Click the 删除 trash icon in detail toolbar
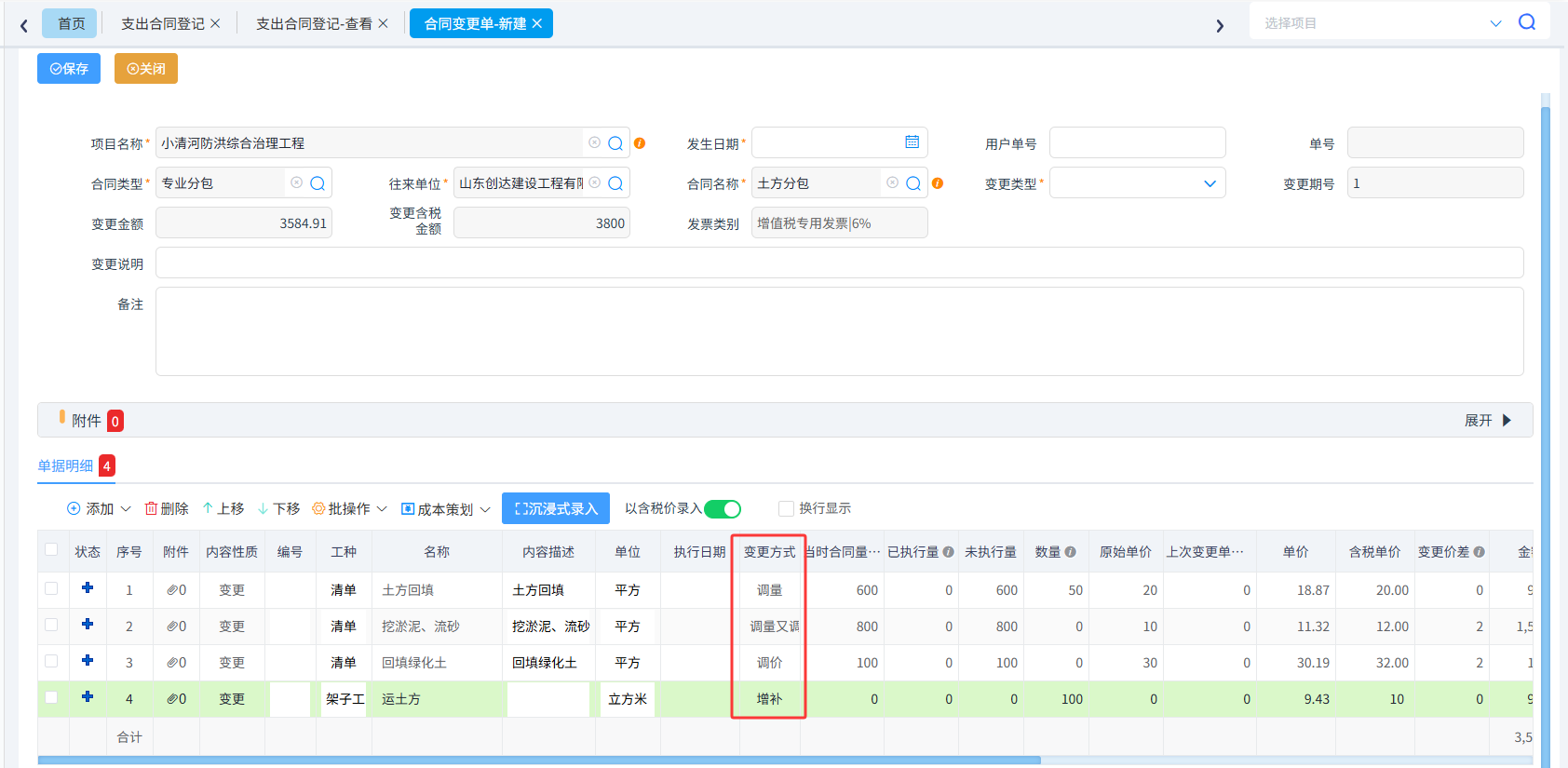Screen dimensions: 1568x768 click(151, 508)
